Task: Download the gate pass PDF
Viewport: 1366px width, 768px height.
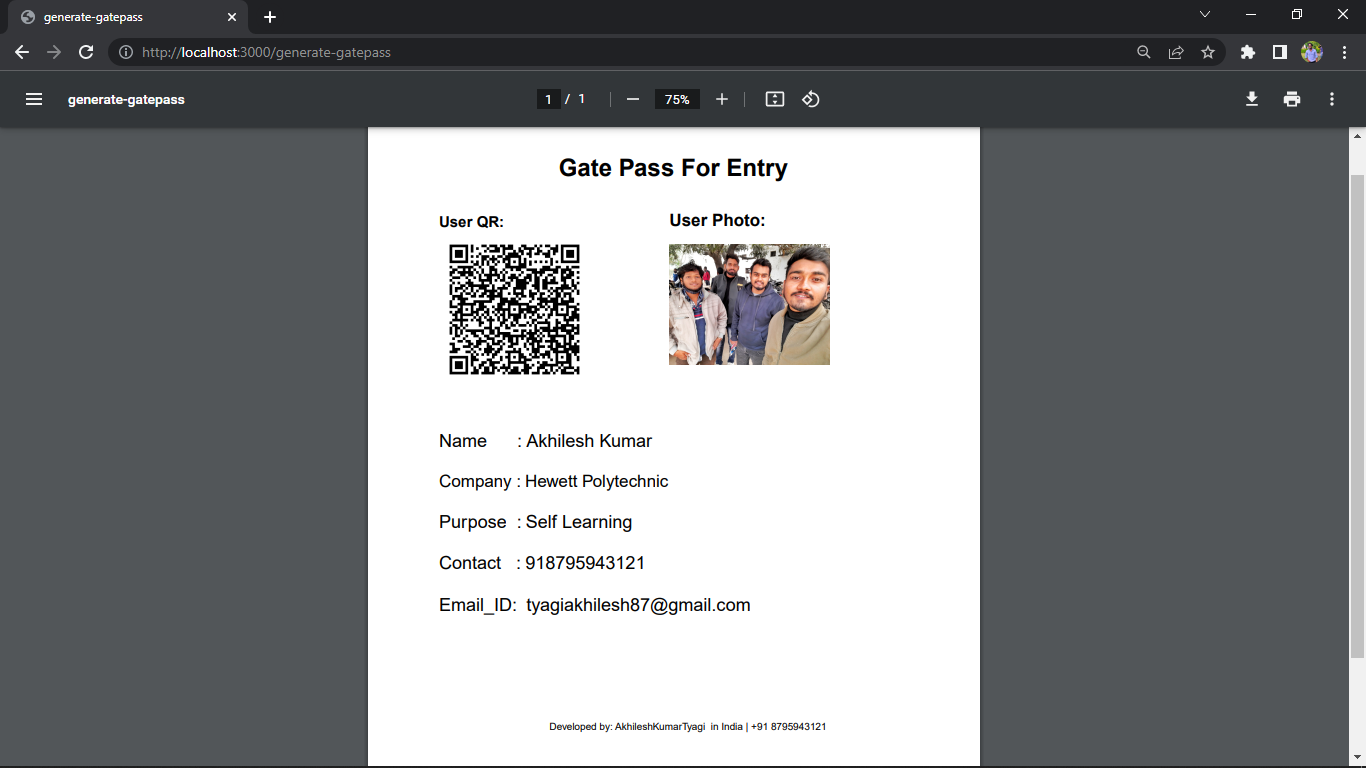Action: click(x=1251, y=99)
